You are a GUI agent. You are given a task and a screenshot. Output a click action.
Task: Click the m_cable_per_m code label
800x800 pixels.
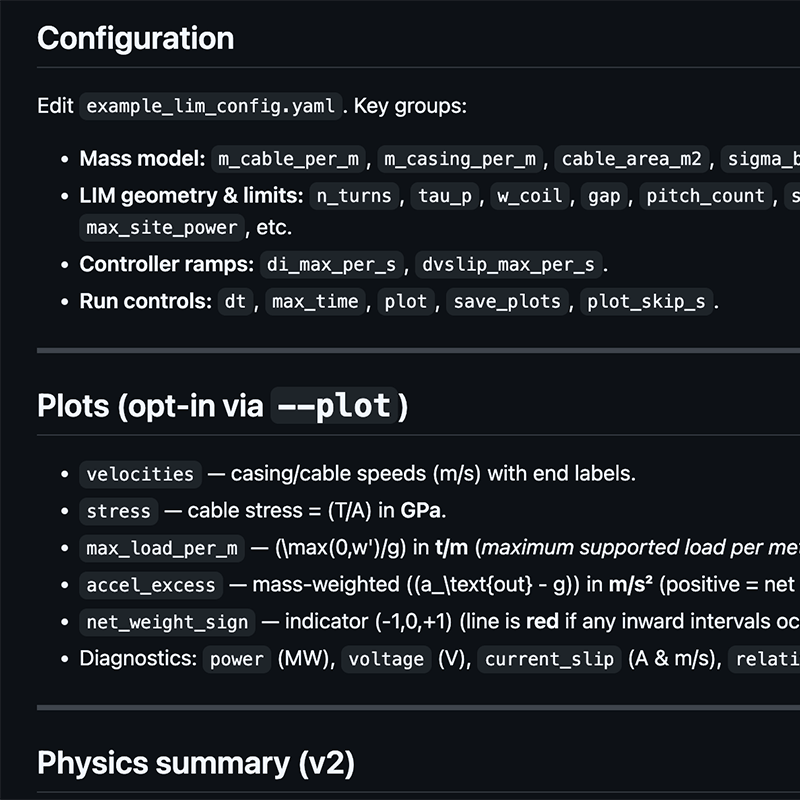click(291, 159)
